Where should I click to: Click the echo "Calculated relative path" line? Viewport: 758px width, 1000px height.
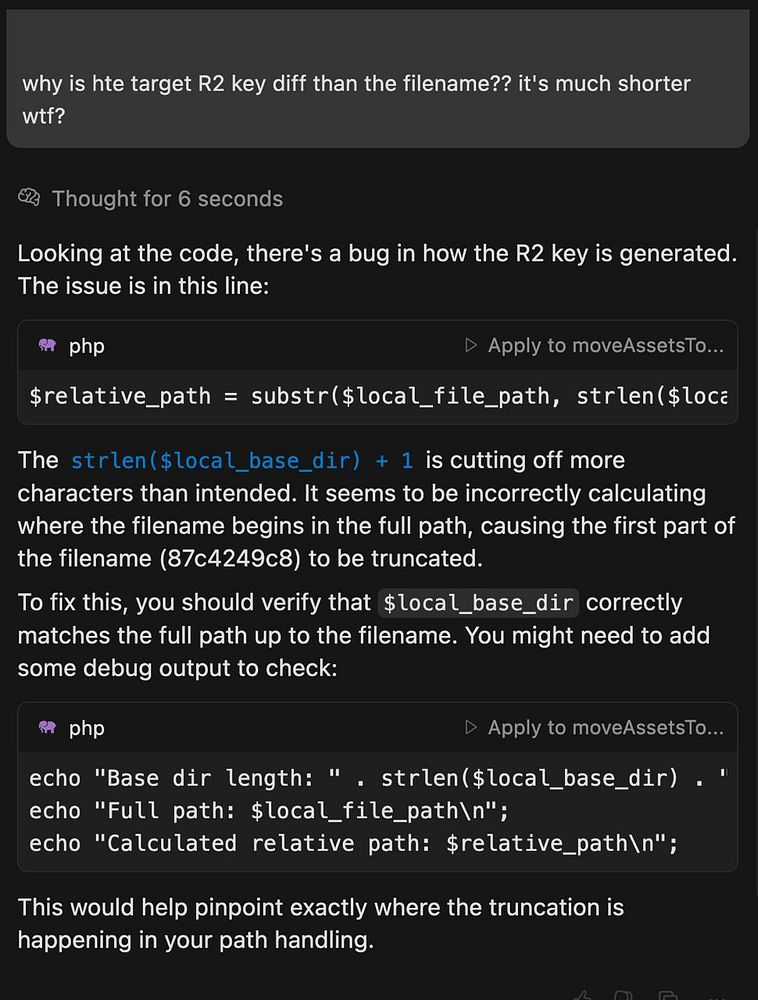[x=353, y=843]
